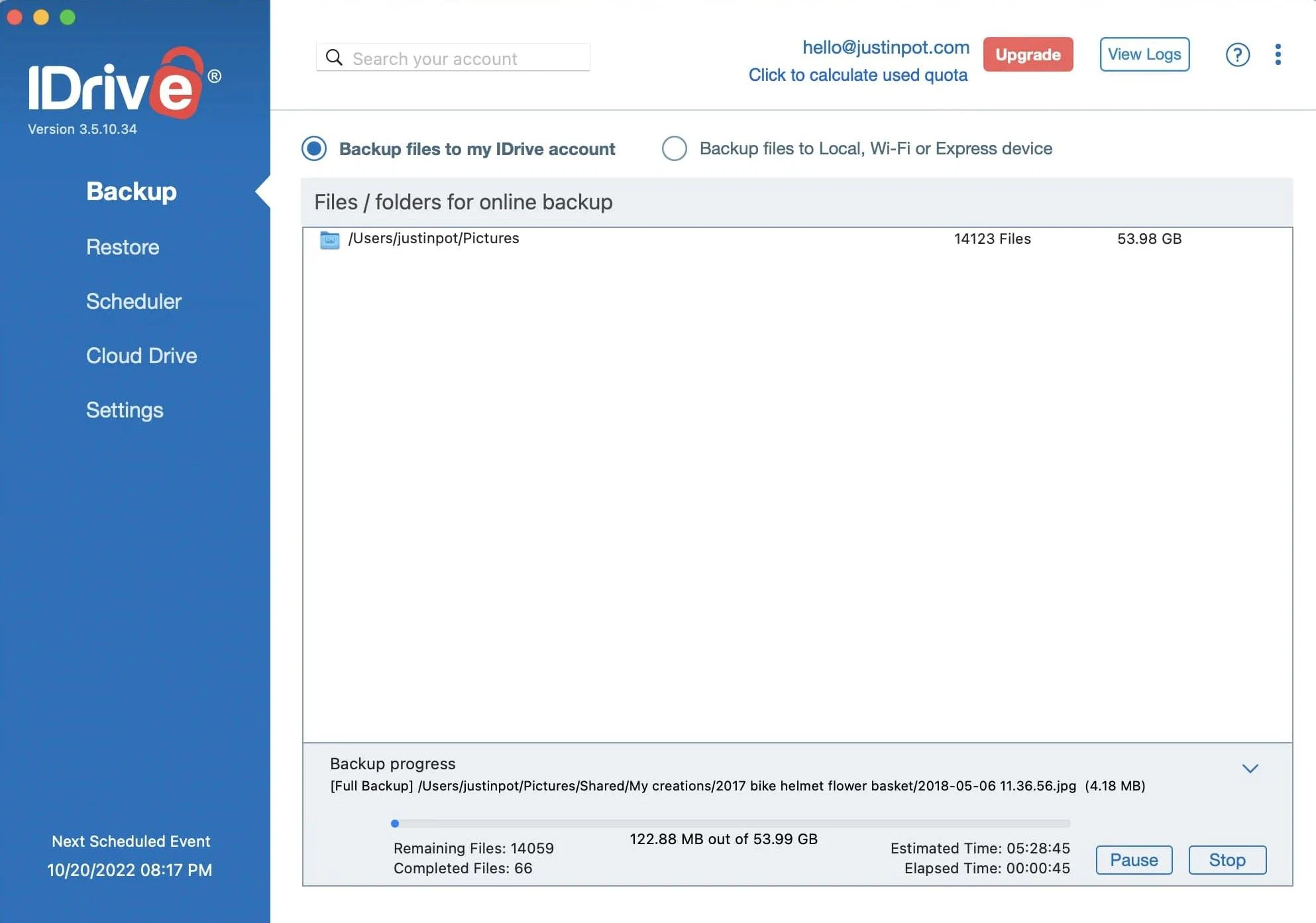
Task: Click the Pause backup button
Action: (x=1134, y=859)
